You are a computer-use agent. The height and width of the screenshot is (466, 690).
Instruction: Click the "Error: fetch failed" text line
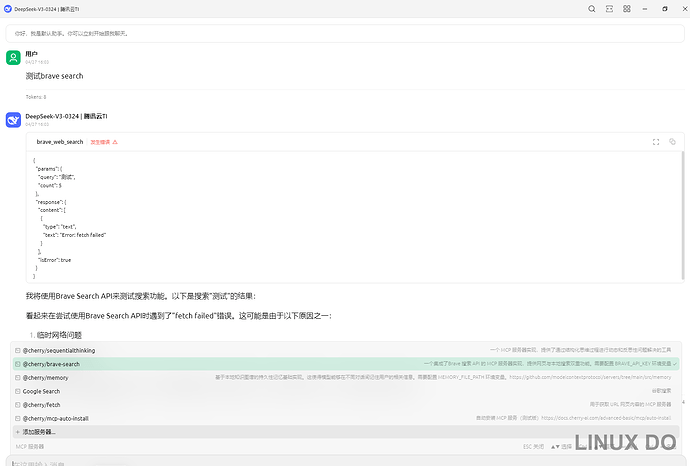point(74,235)
